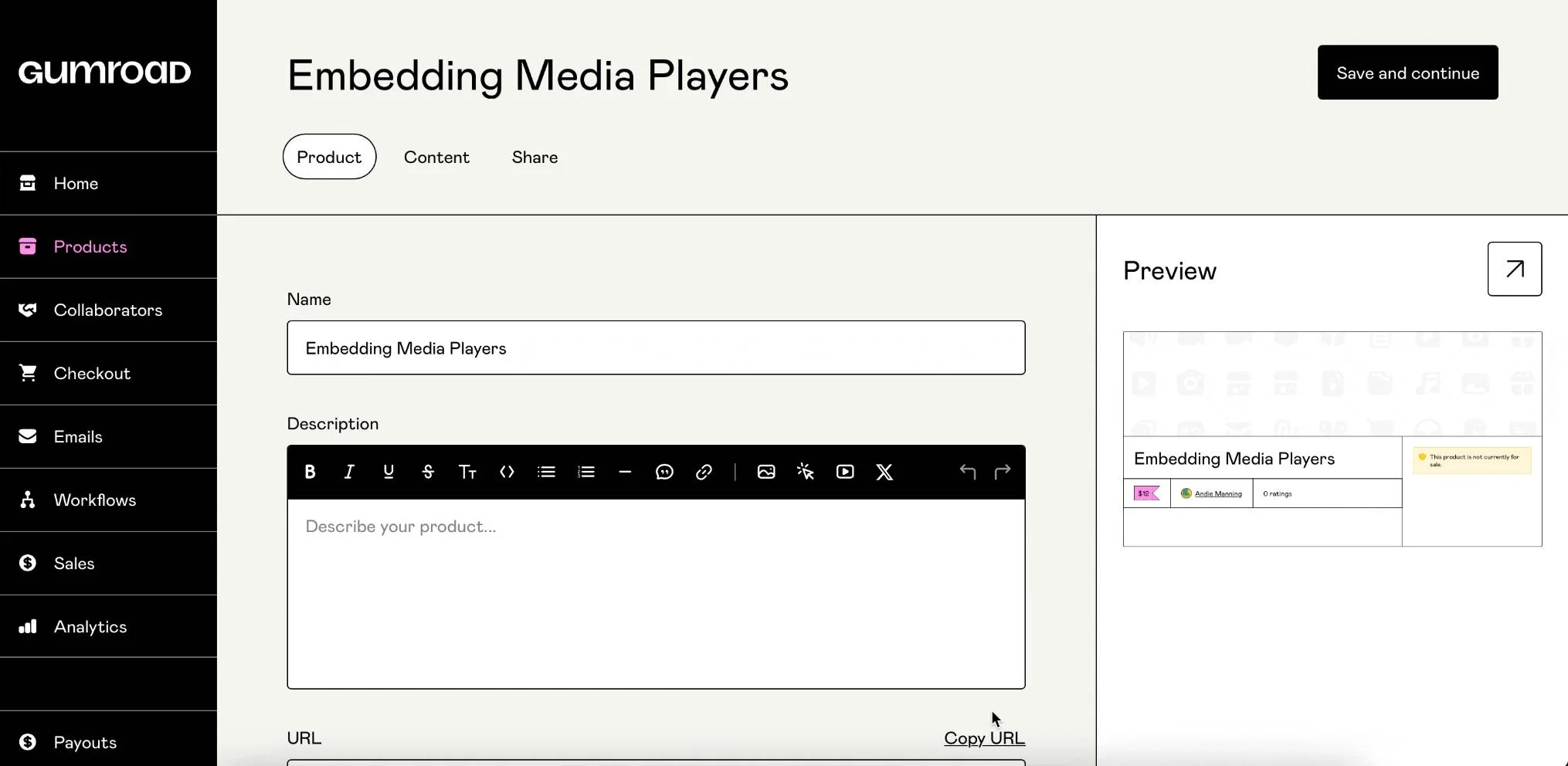
Task: Go to Payouts in sidebar
Action: pyautogui.click(x=85, y=743)
